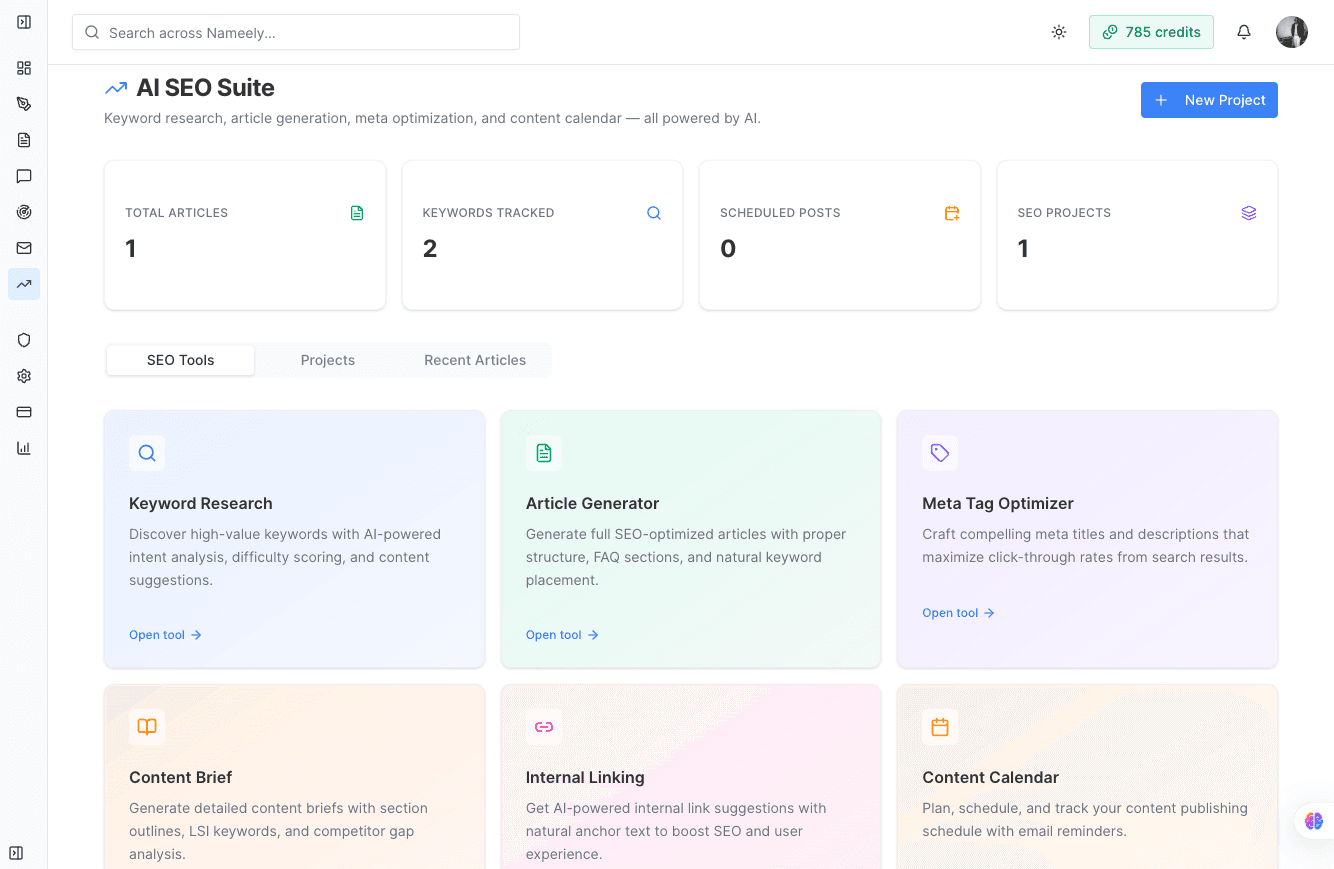Click the floating AI assistant brain button
Screen dimensions: 1334x869
coord(1313,821)
